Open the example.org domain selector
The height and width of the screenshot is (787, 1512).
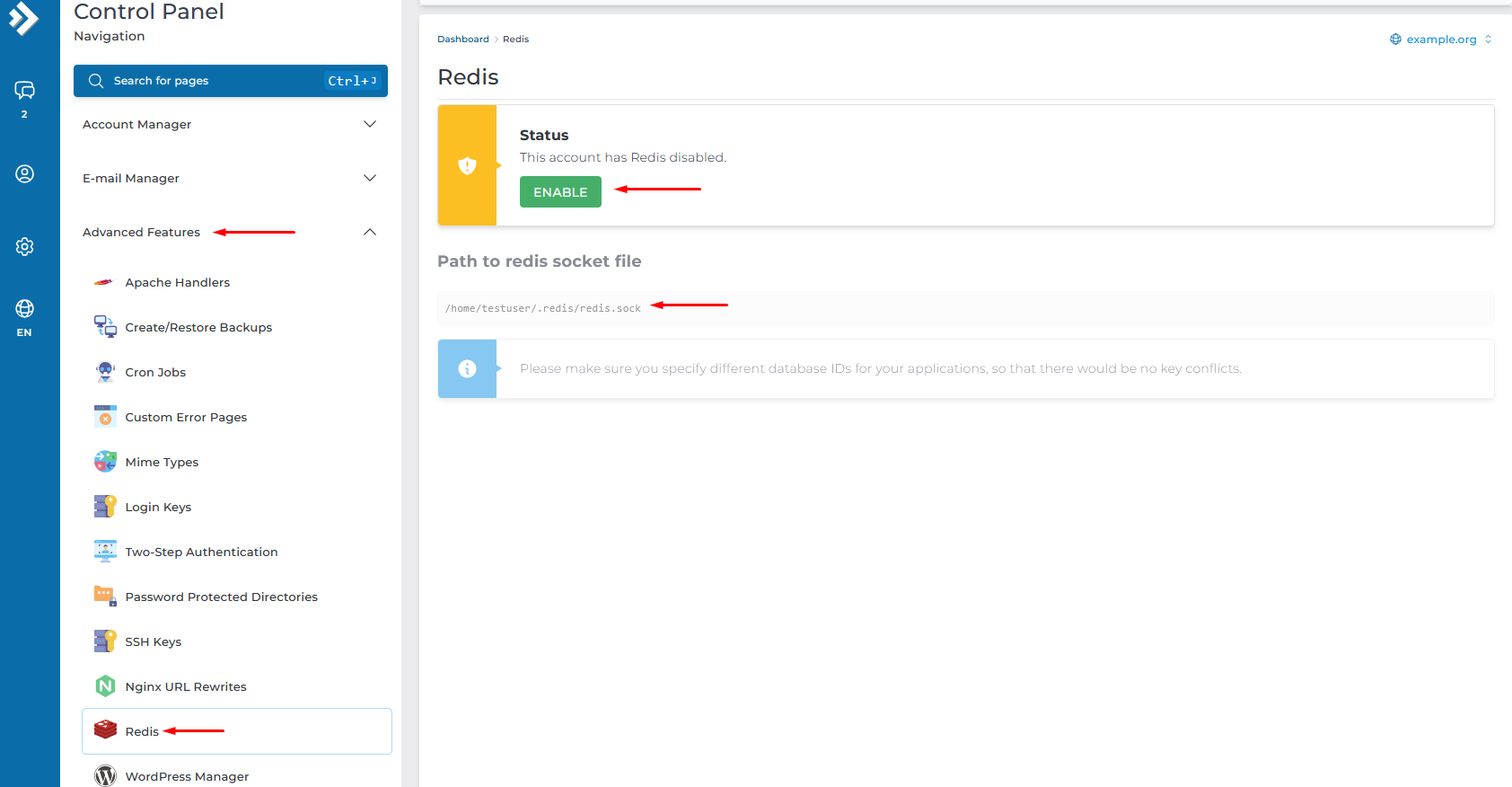(1441, 40)
